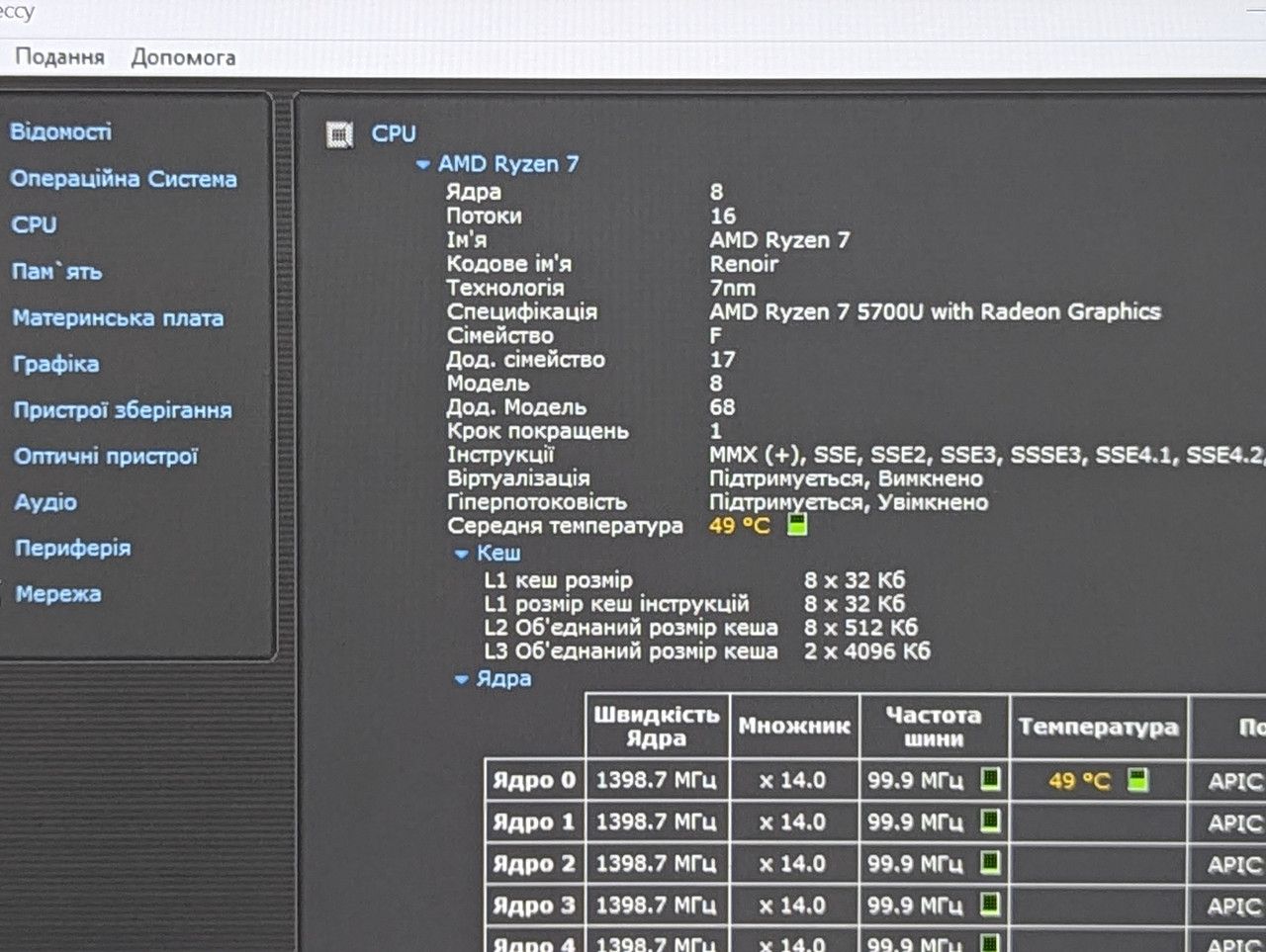Click the Віртуалізація status Підтримується, Вимкнено
The height and width of the screenshot is (952, 1266).
846,478
